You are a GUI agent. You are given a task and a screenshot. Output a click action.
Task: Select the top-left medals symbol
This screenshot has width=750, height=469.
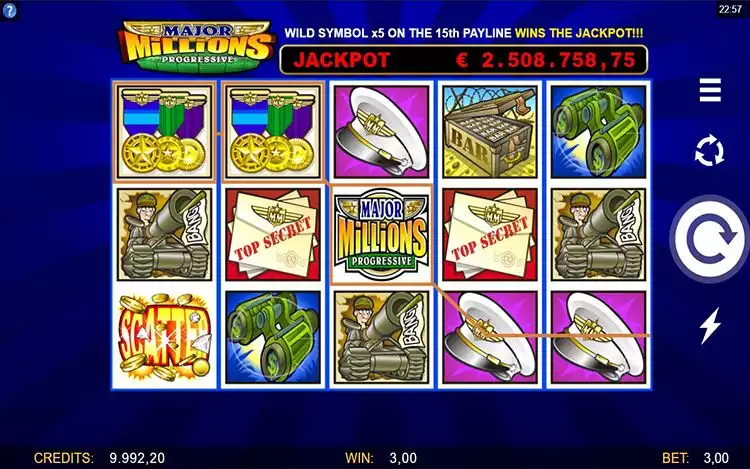click(x=164, y=132)
